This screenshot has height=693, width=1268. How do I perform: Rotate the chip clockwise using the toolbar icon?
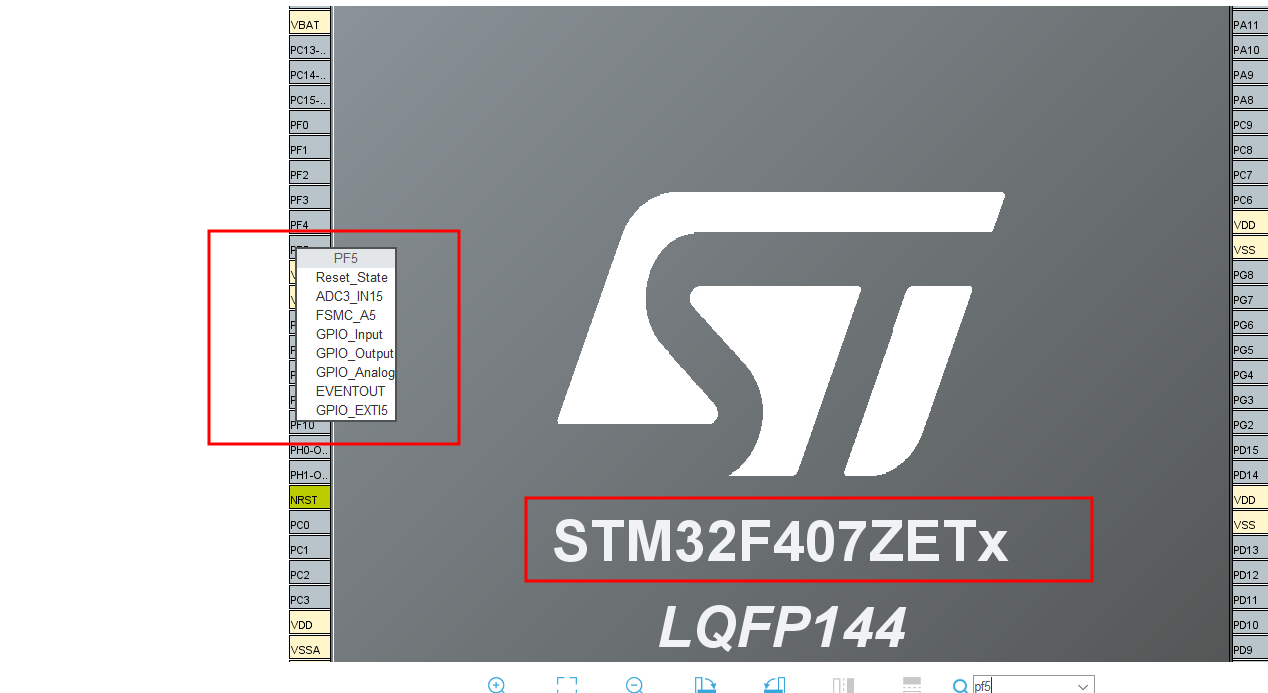pos(705,685)
